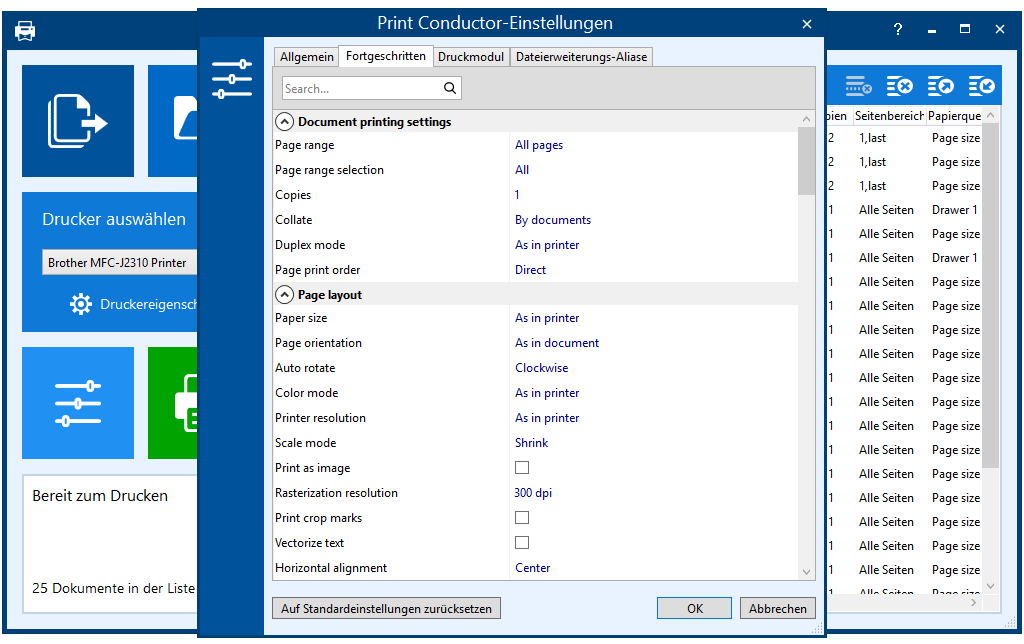Confirm settings with the OK button
Screen dimensions: 1024x644
pos(694,609)
